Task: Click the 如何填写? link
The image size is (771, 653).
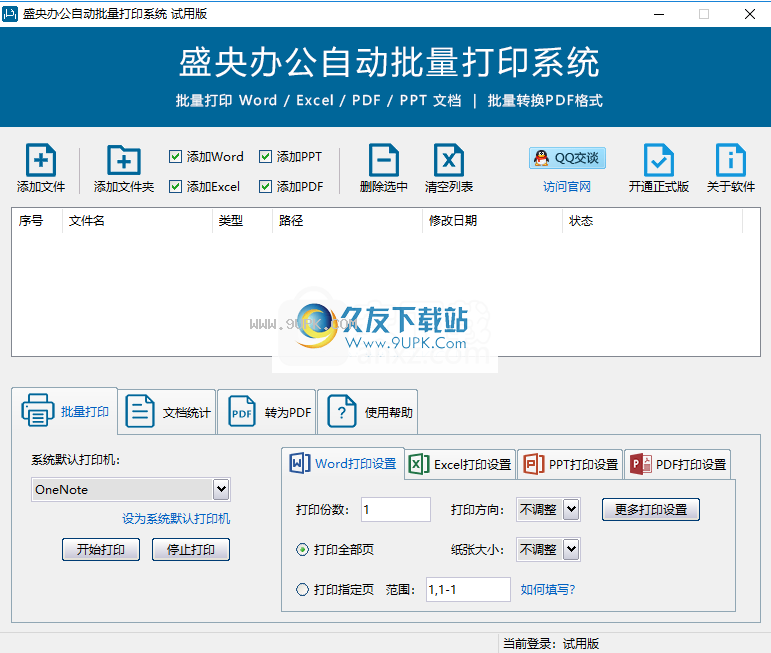Action: (548, 589)
